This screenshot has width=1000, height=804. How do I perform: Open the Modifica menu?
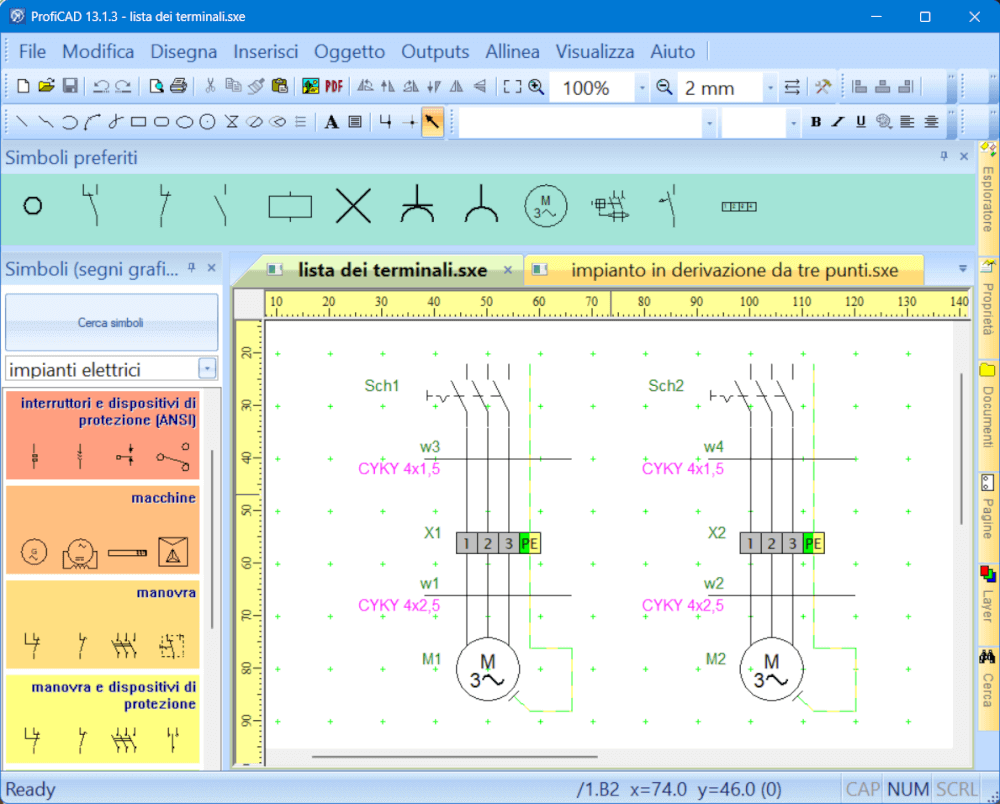pyautogui.click(x=98, y=52)
